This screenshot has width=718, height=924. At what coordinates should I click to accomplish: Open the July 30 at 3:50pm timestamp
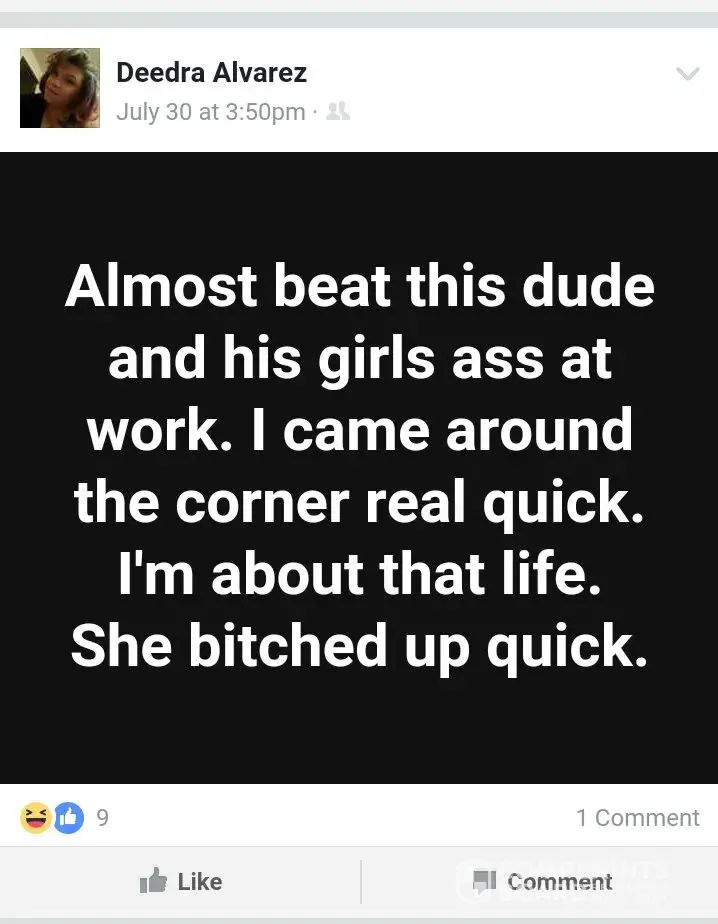pyautogui.click(x=211, y=112)
